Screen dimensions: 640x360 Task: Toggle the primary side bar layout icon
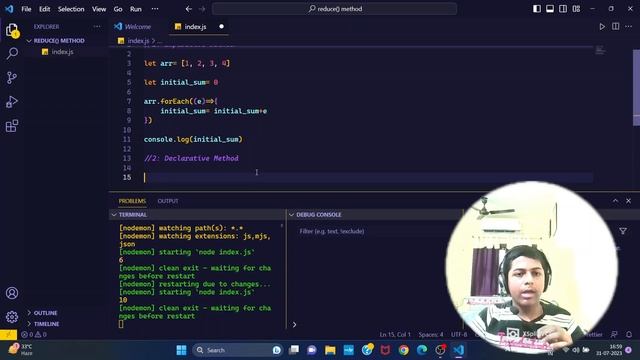coord(537,9)
